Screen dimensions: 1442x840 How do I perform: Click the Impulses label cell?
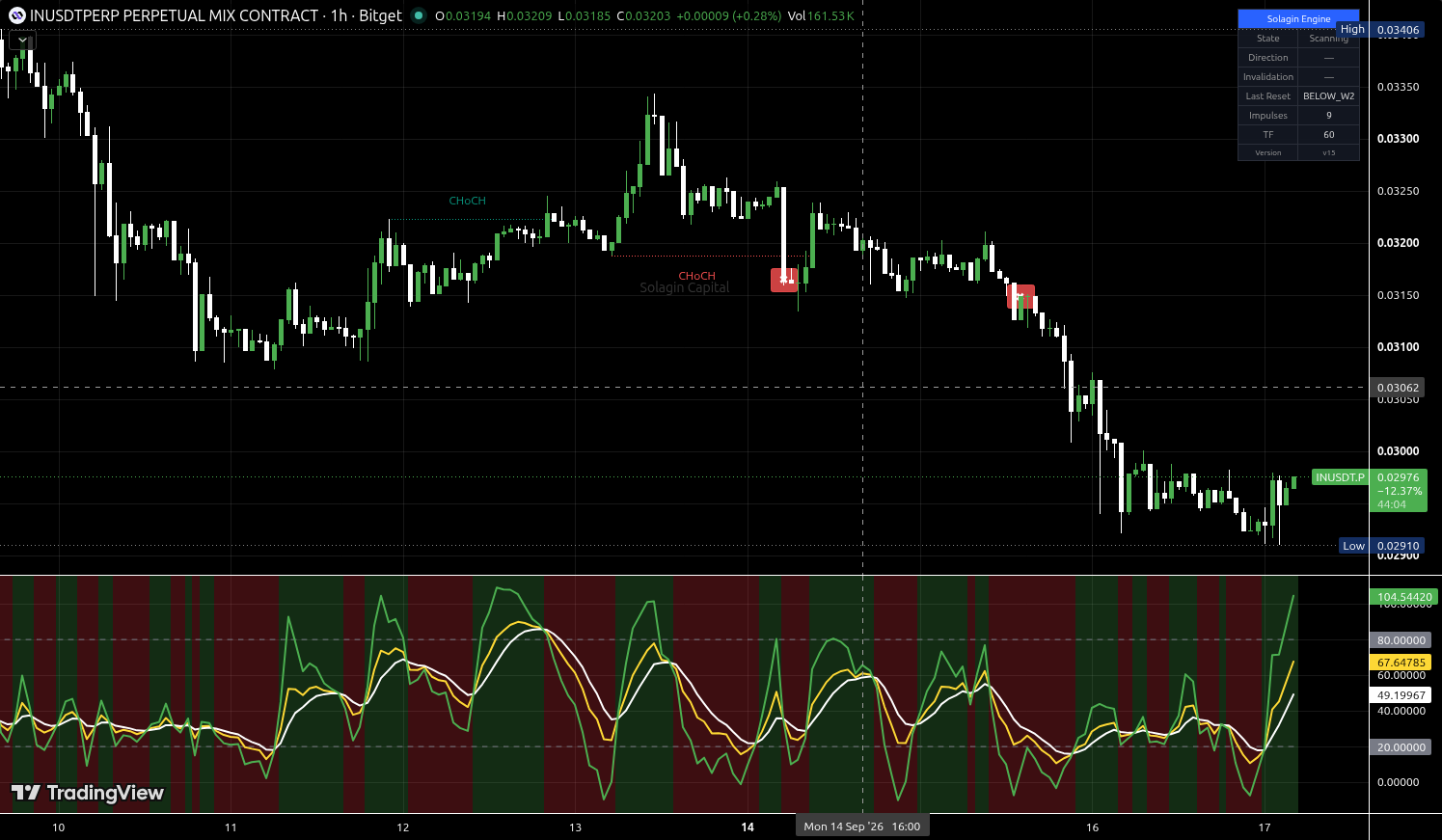[x=1268, y=116]
